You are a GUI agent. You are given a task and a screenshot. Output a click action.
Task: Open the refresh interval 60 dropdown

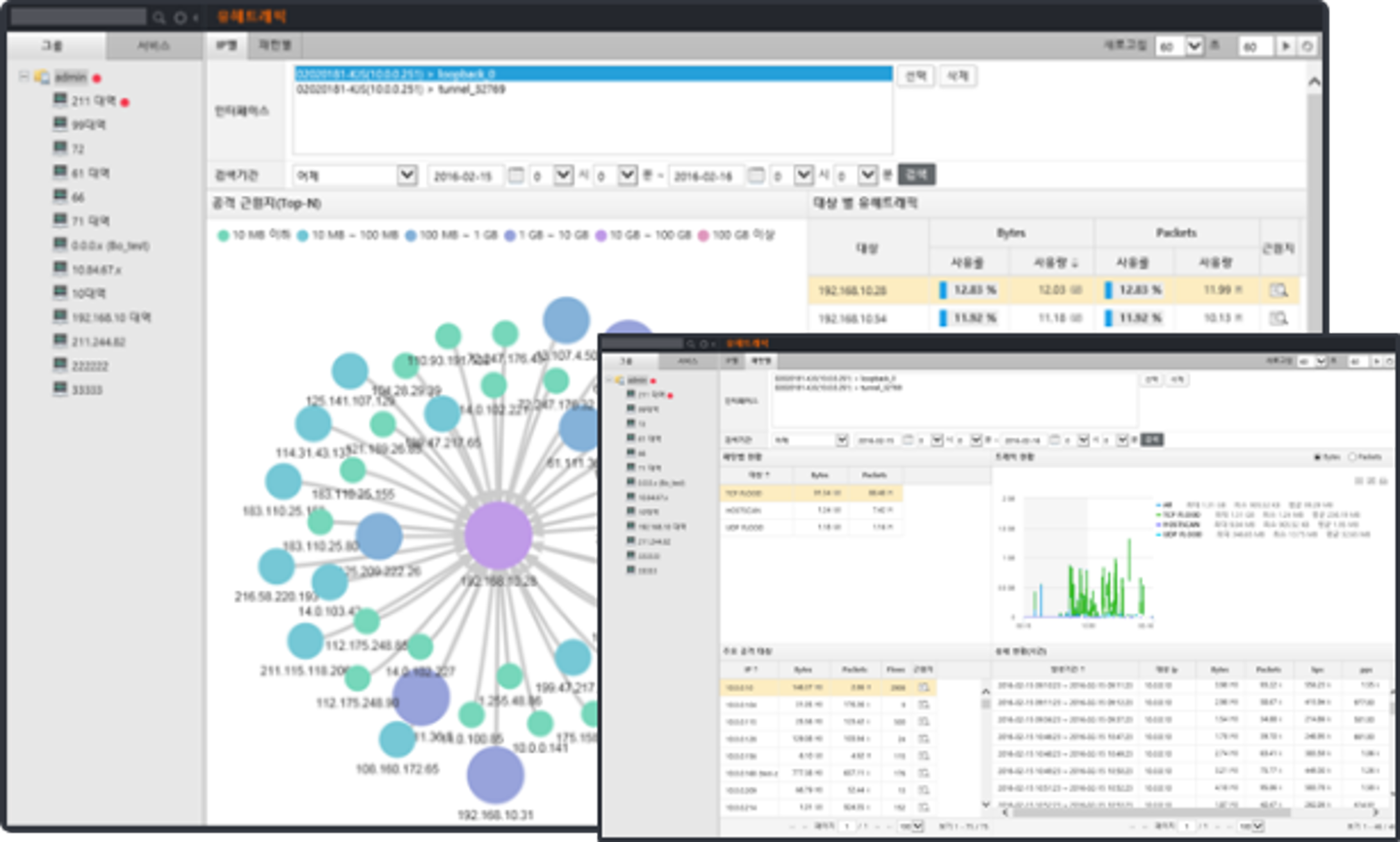pos(1193,46)
